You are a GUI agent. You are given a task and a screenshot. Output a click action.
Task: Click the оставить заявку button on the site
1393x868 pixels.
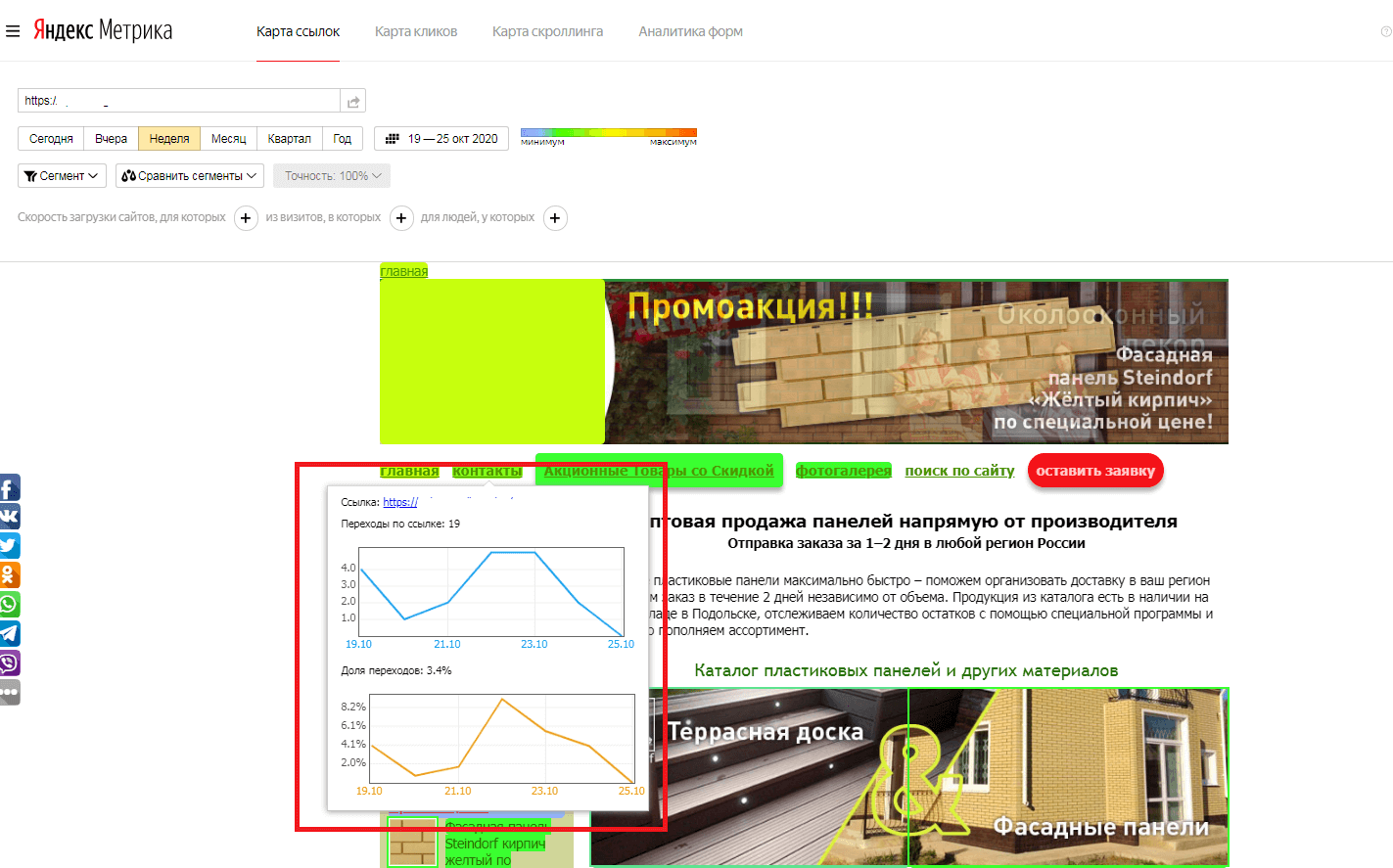pyautogui.click(x=1095, y=471)
